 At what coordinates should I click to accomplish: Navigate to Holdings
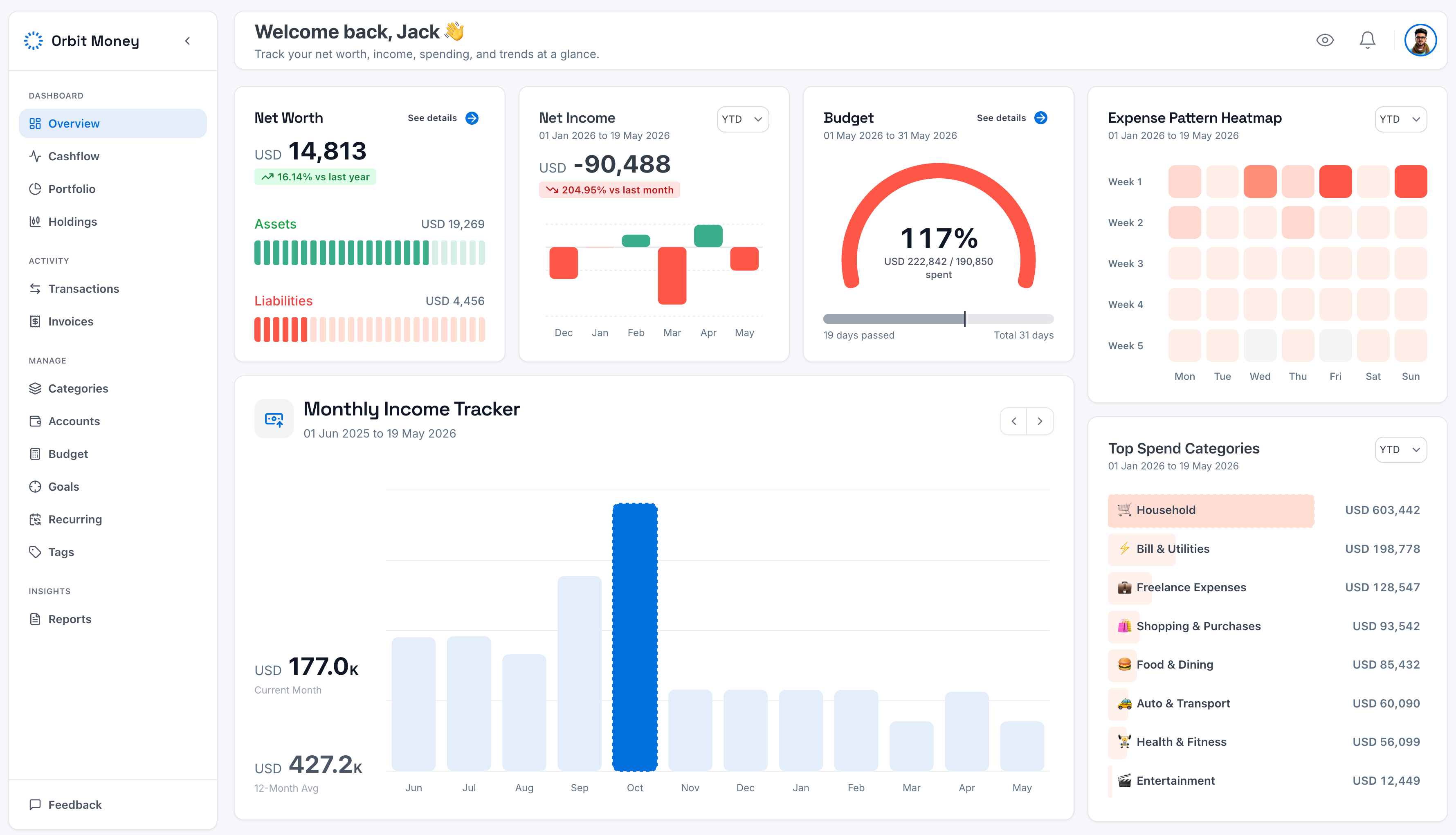(113, 221)
